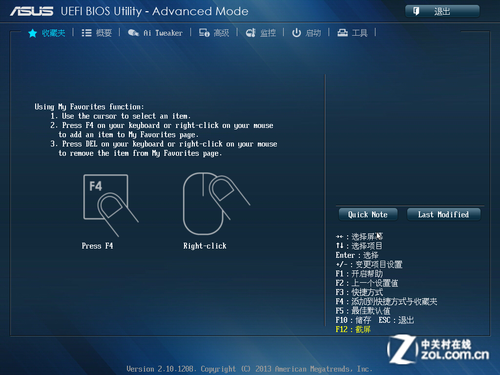The width and height of the screenshot is (500, 375).
Task: Switch to the 概要 main tab
Action: click(97, 33)
